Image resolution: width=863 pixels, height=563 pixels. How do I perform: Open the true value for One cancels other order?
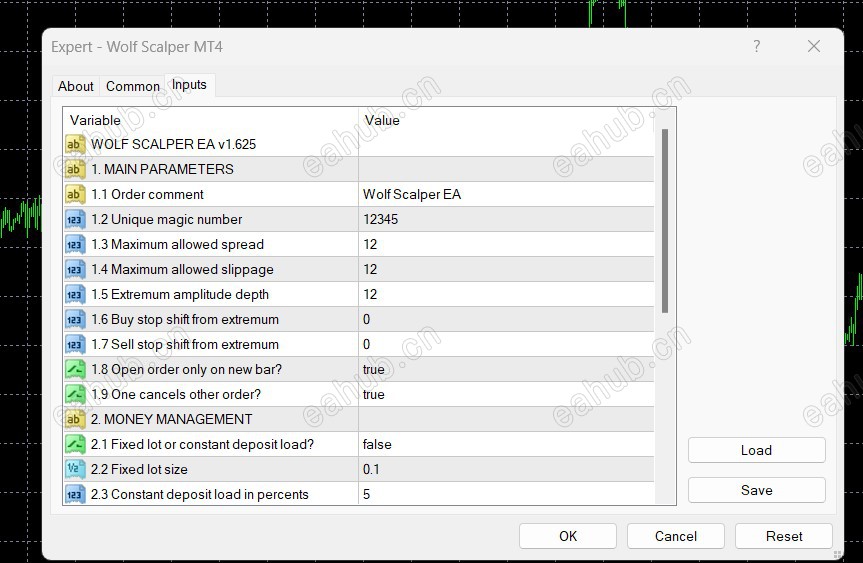(374, 394)
